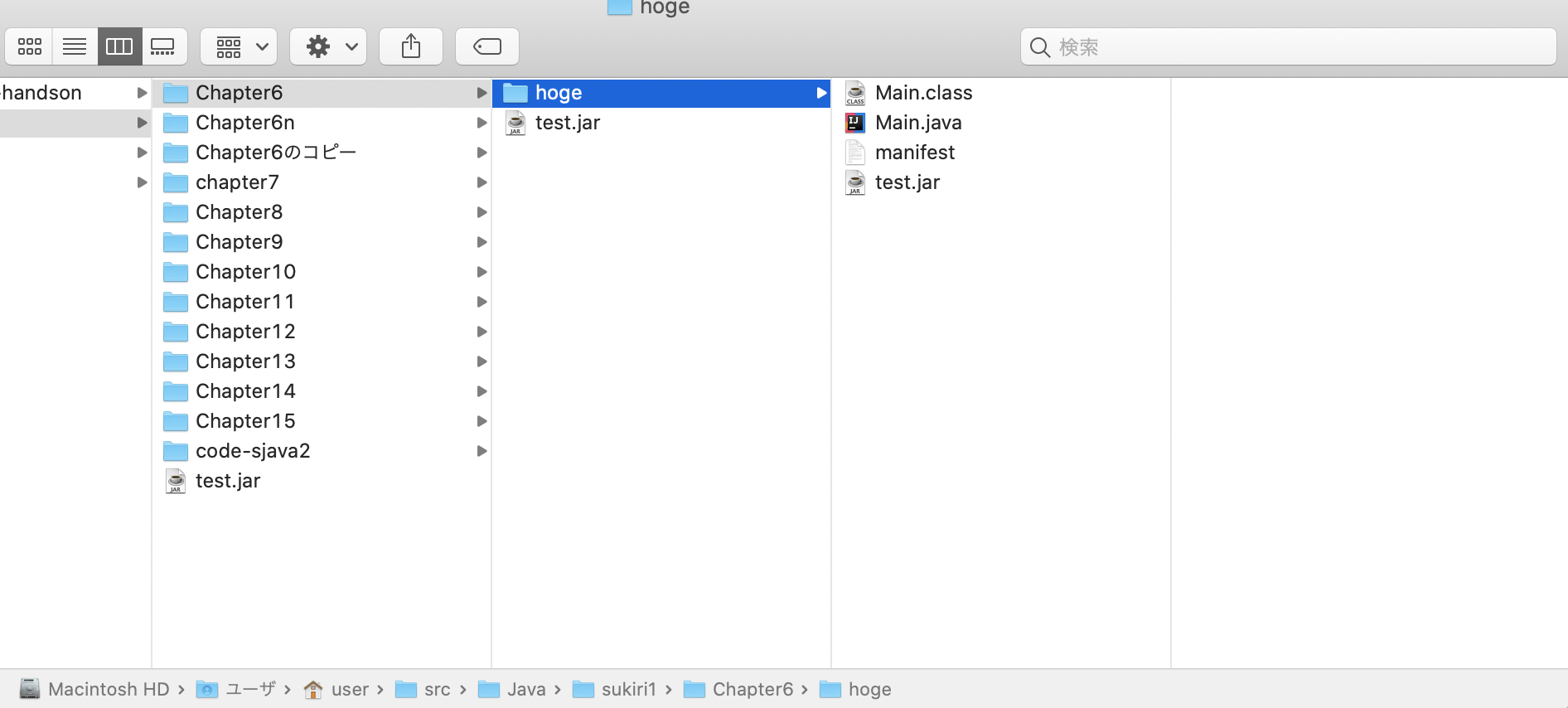Image resolution: width=1568 pixels, height=708 pixels.
Task: Select Chapter9 folder name
Action: [240, 242]
